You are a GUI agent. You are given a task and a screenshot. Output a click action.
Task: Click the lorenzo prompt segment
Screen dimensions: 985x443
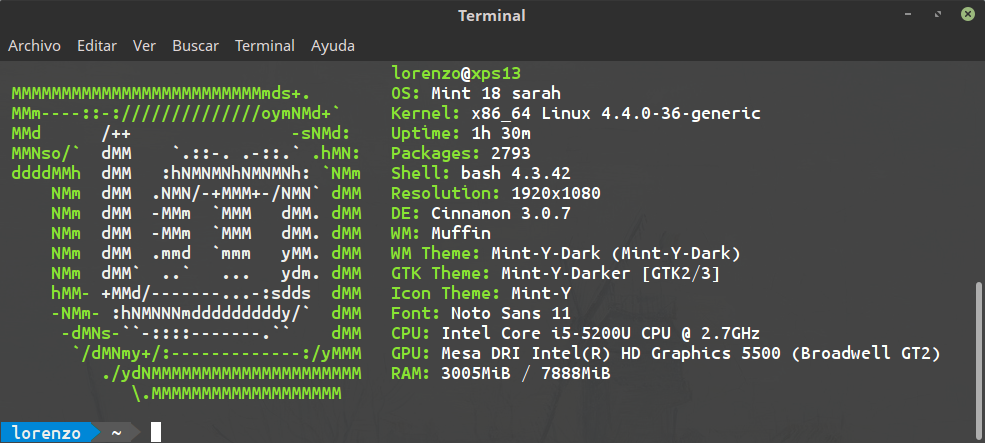click(46, 433)
